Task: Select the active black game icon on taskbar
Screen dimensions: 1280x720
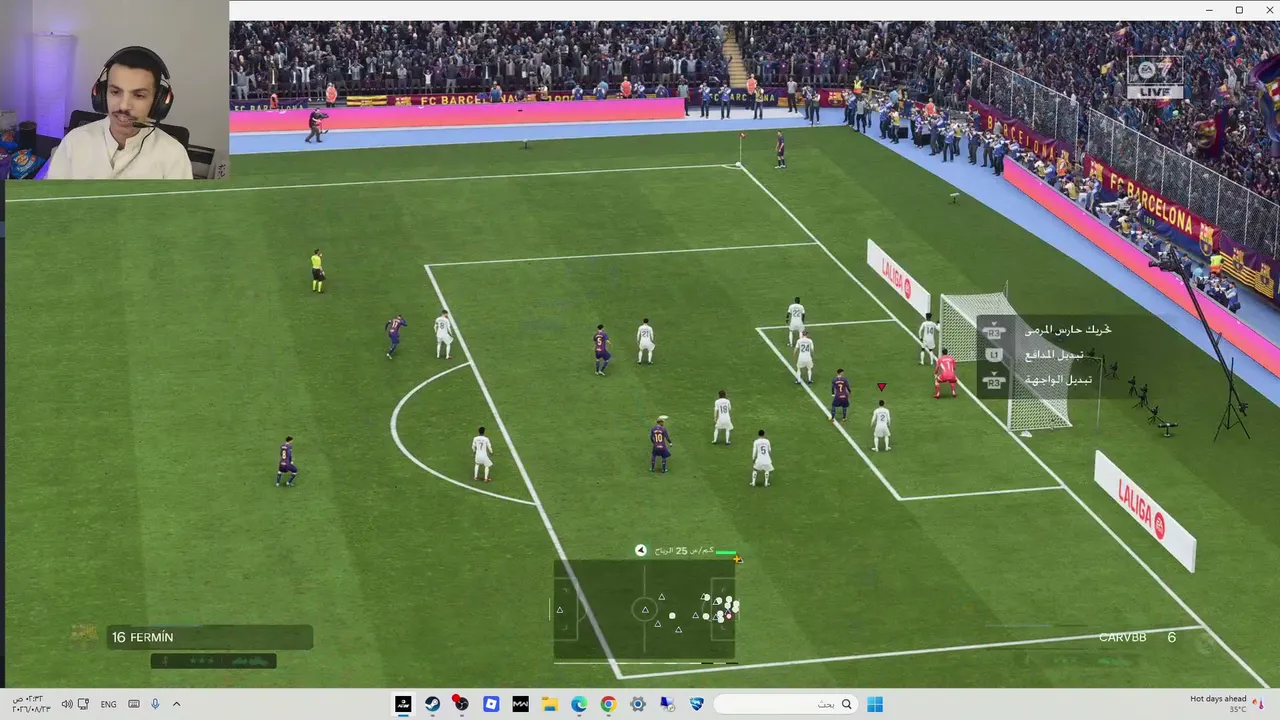Action: coord(403,704)
